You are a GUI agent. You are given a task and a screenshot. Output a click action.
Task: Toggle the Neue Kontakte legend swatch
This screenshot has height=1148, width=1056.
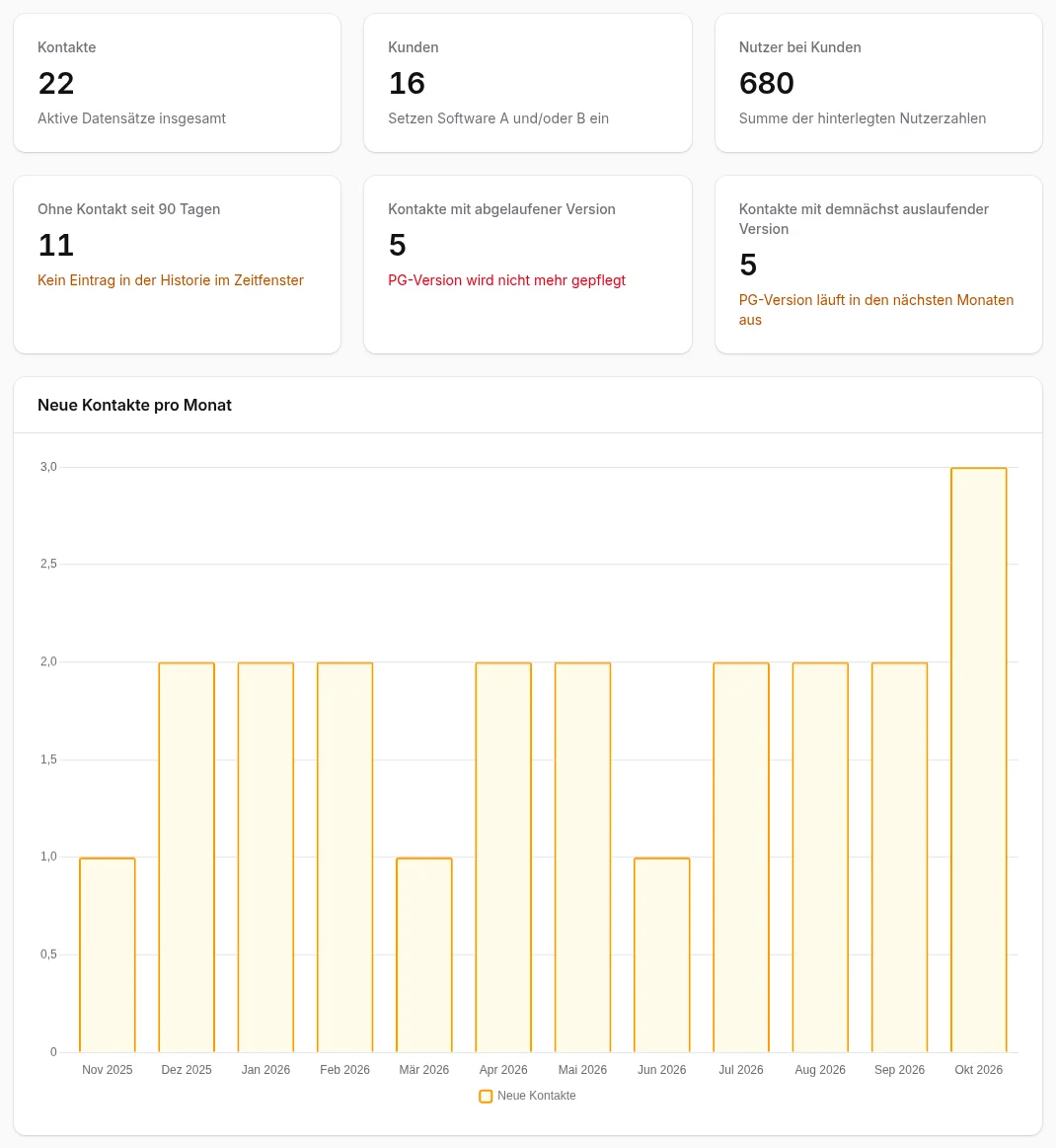point(486,1096)
